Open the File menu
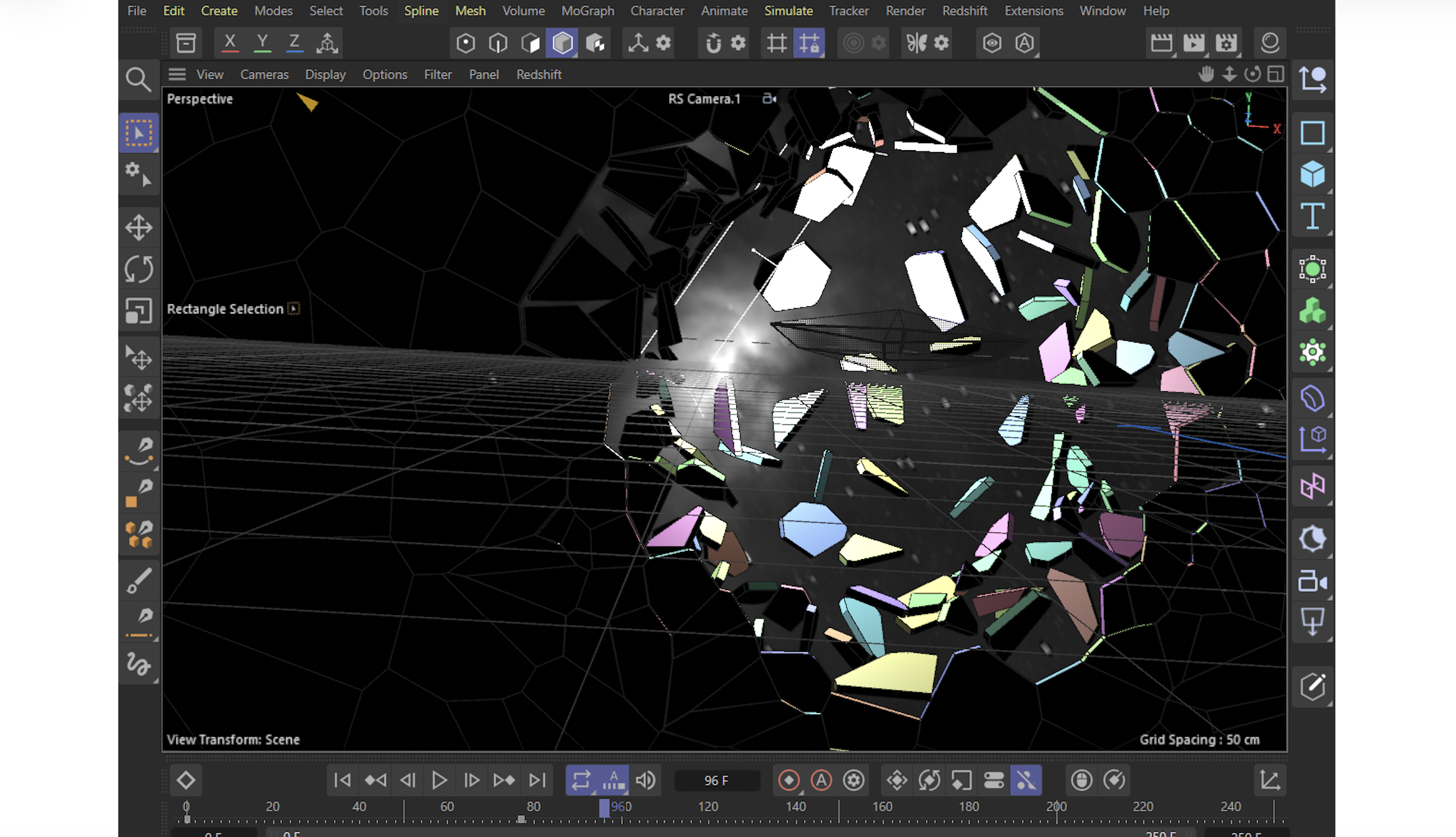1456x837 pixels. point(137,11)
